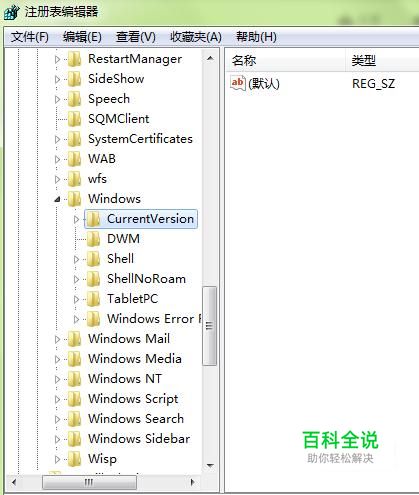The height and width of the screenshot is (495, 419).
Task: Collapse the Windows key
Action: tap(57, 200)
